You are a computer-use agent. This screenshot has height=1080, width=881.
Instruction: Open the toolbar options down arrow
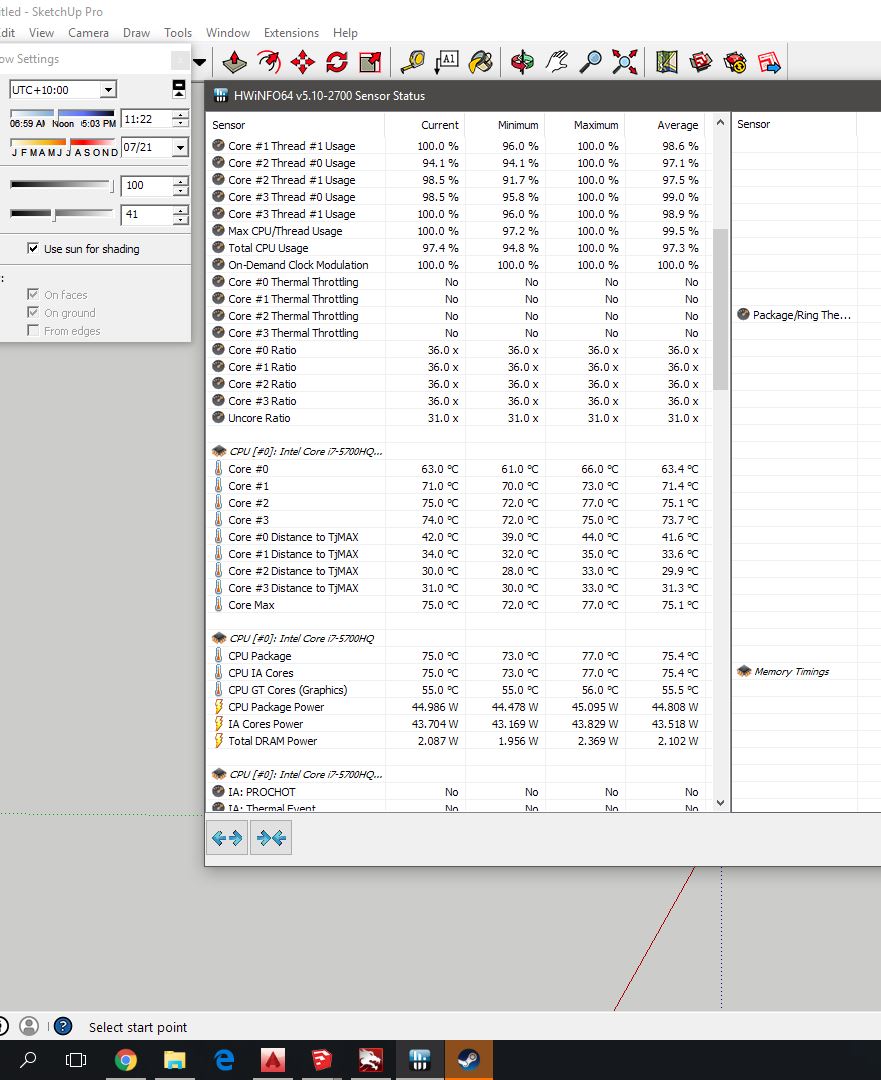[x=200, y=62]
